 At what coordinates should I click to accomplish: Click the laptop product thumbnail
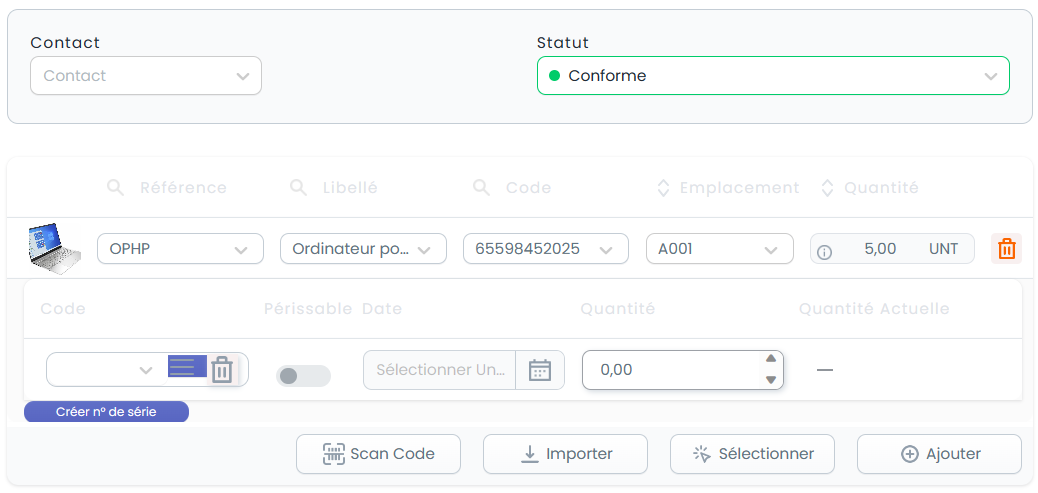coord(53,249)
